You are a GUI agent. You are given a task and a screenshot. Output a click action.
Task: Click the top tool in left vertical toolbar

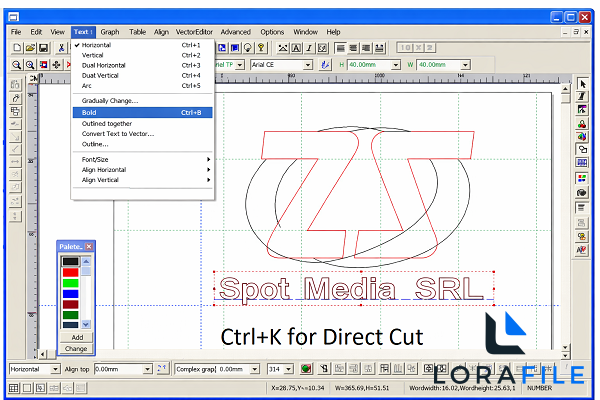(x=15, y=85)
